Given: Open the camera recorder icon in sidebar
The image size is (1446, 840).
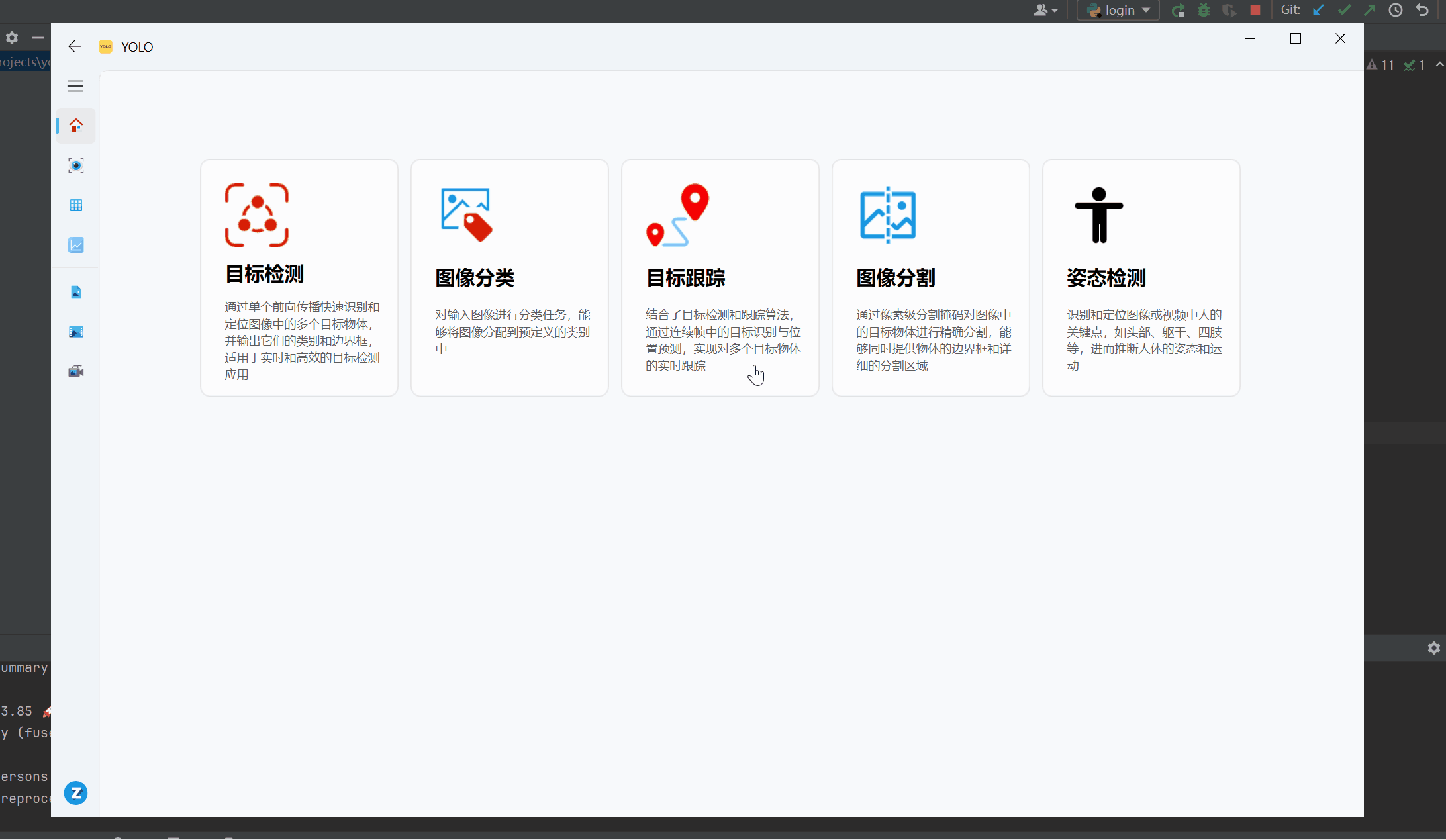Looking at the screenshot, I should click(76, 371).
